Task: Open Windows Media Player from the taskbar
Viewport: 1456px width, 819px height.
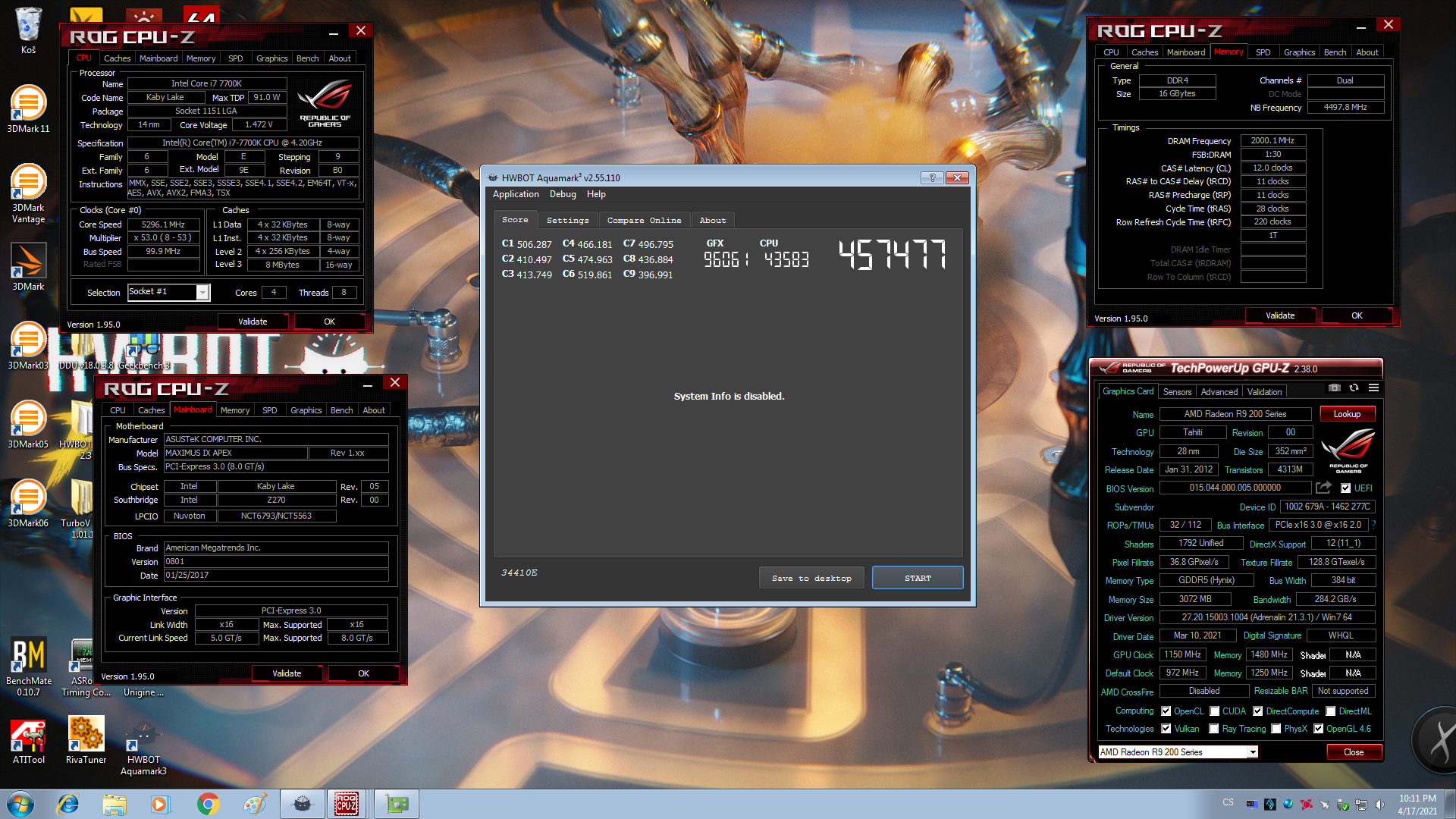Action: (160, 804)
